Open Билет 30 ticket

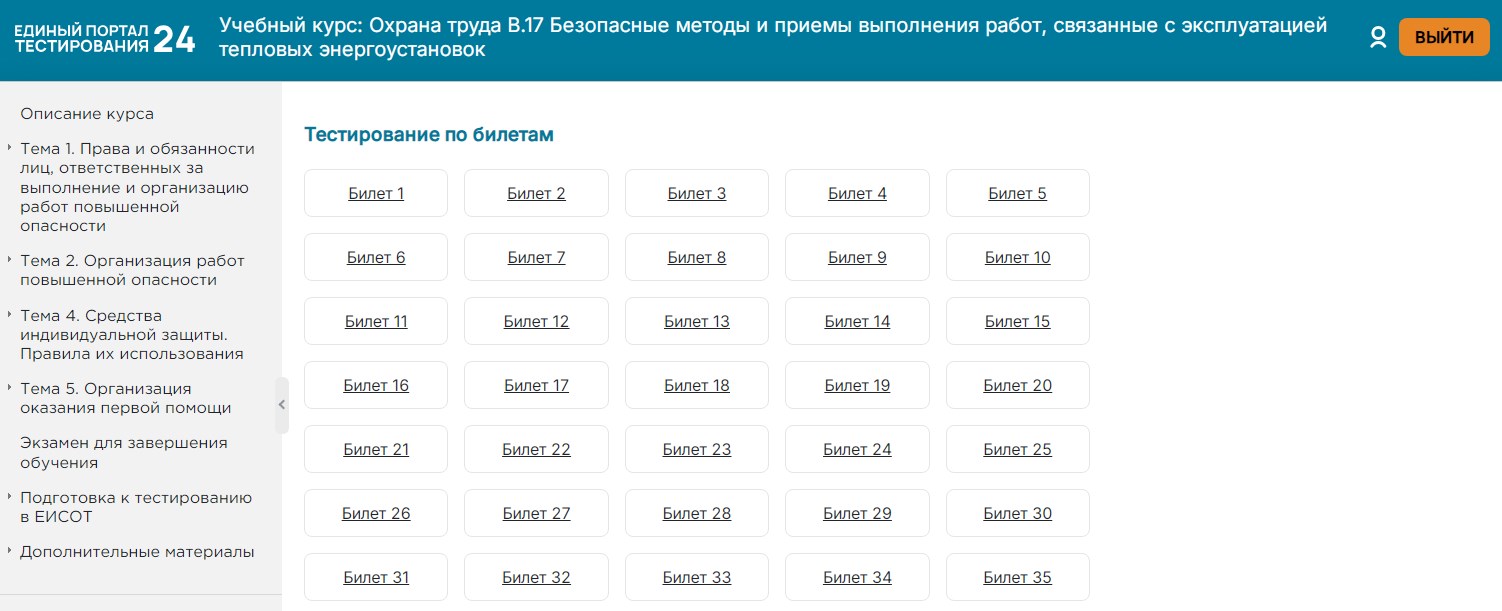1017,514
